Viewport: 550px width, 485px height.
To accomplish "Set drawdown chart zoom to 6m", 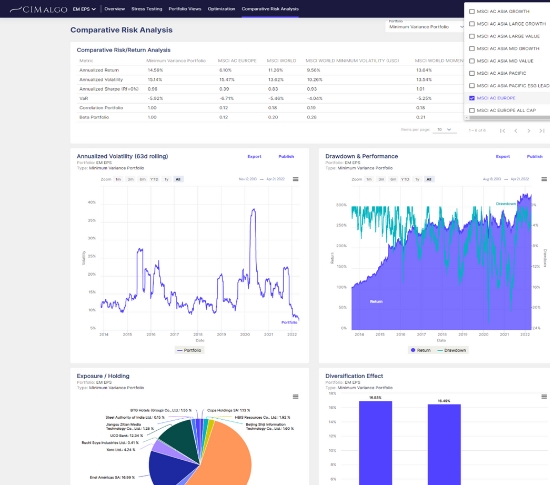I will (393, 179).
